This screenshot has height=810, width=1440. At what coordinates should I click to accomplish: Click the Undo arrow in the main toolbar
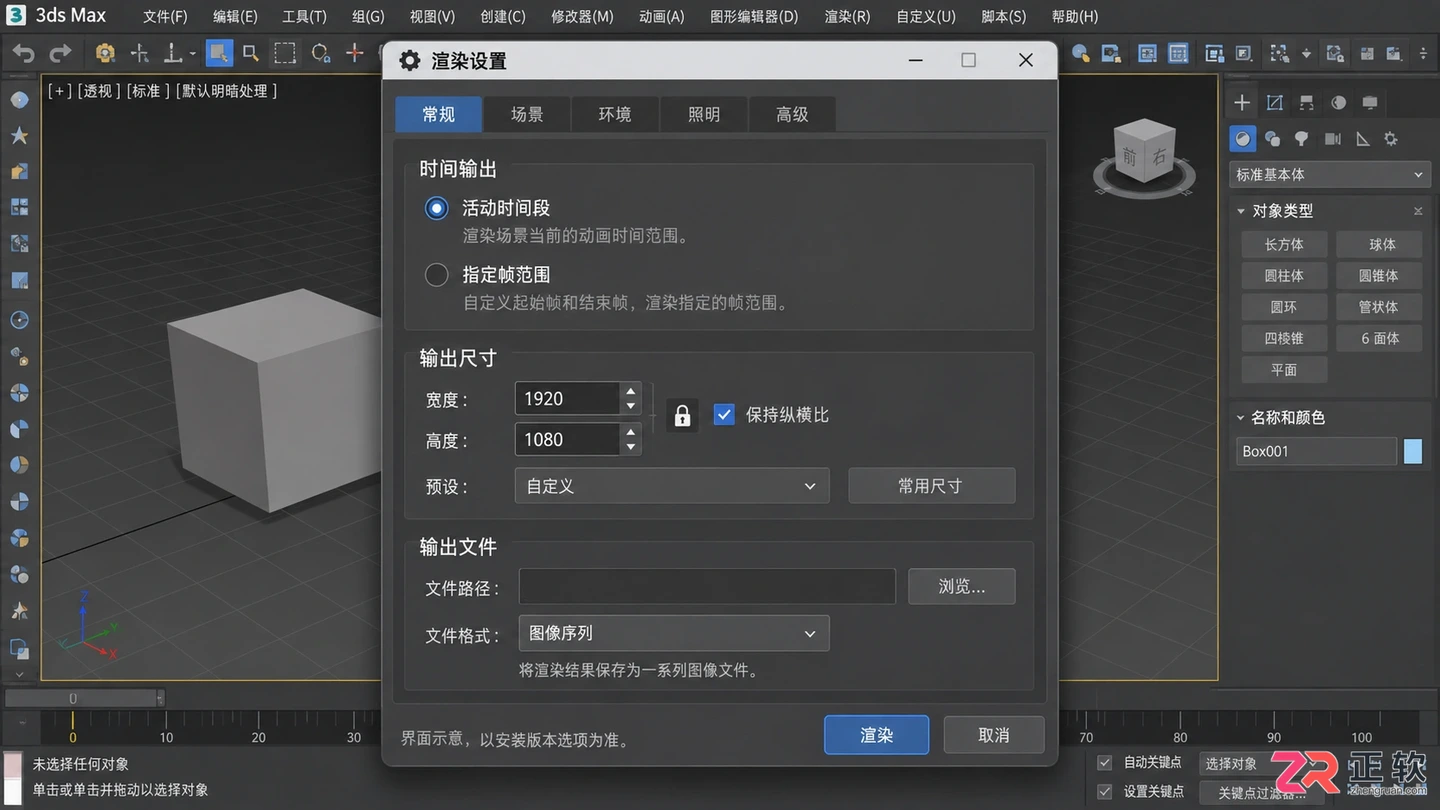click(x=23, y=53)
